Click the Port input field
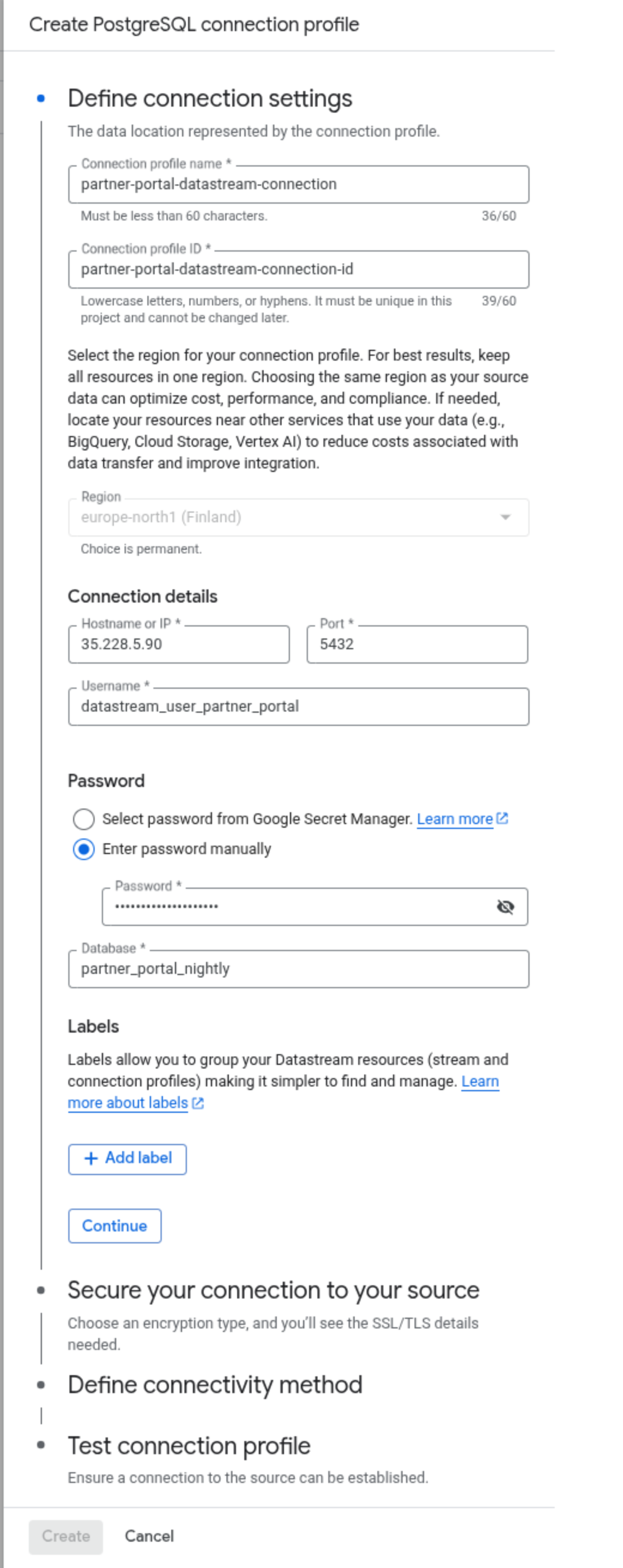This screenshot has height=1568, width=623. click(417, 644)
